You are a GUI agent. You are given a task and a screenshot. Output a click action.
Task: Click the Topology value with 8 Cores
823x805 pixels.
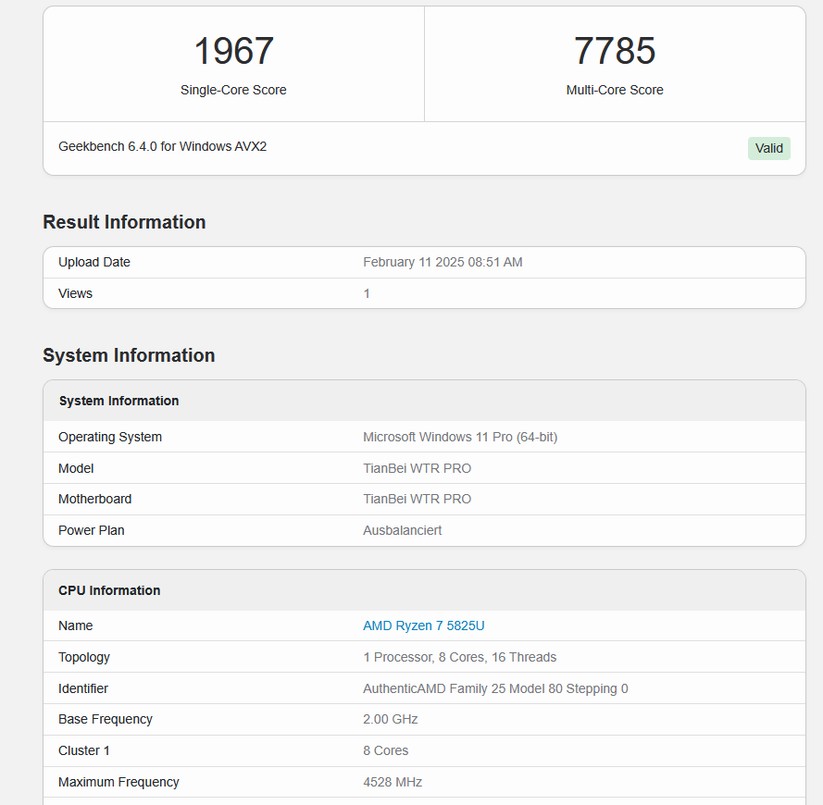tap(459, 657)
